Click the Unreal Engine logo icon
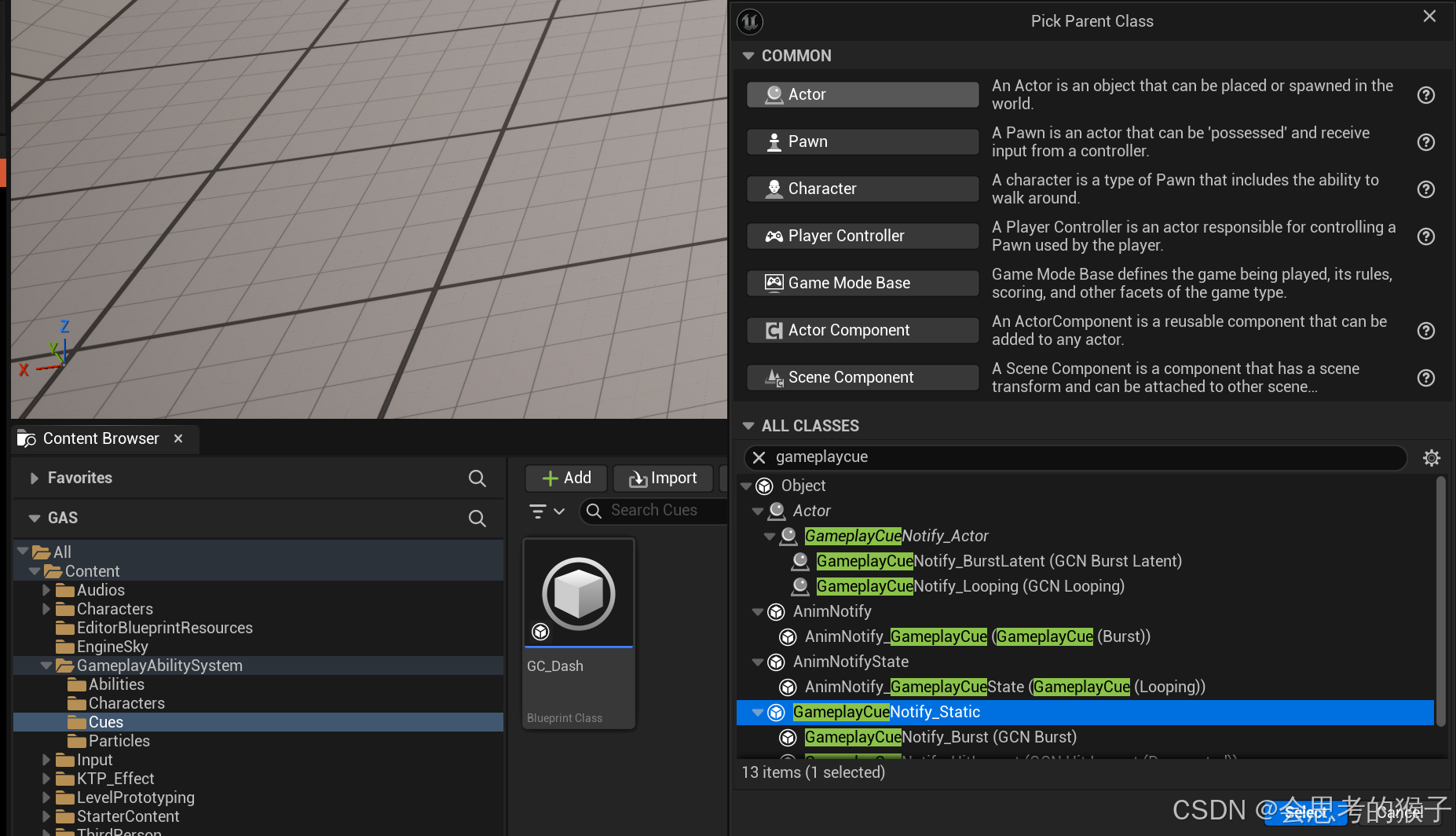This screenshot has height=836, width=1456. tap(751, 21)
